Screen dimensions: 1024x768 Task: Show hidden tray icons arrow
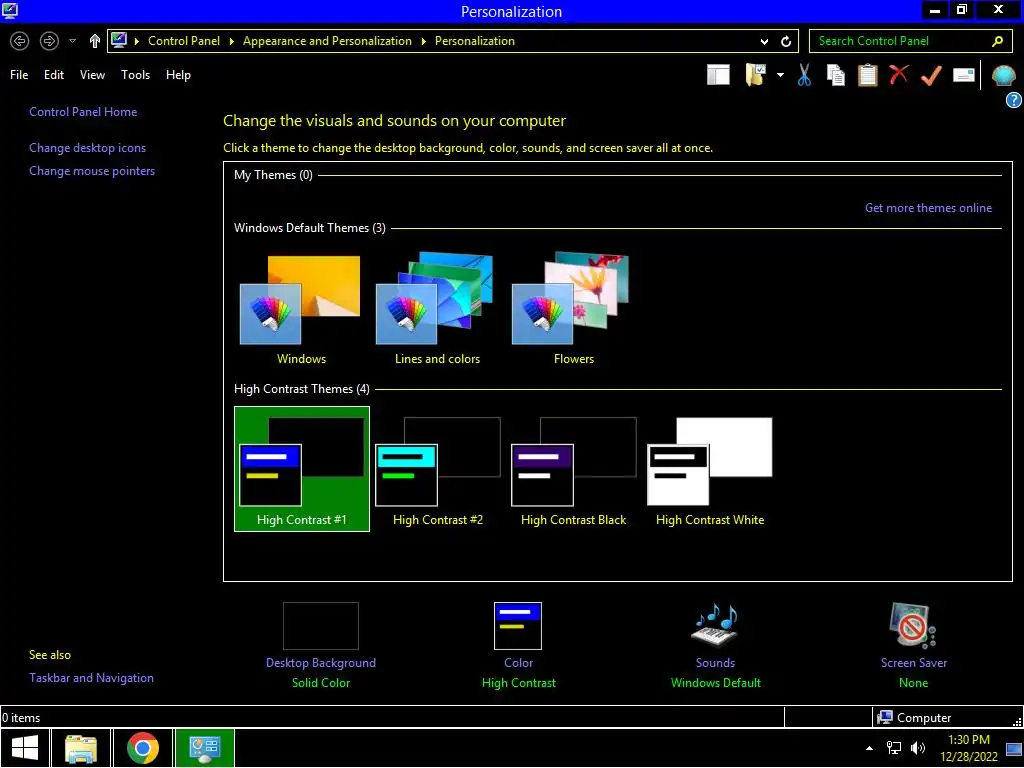(869, 748)
